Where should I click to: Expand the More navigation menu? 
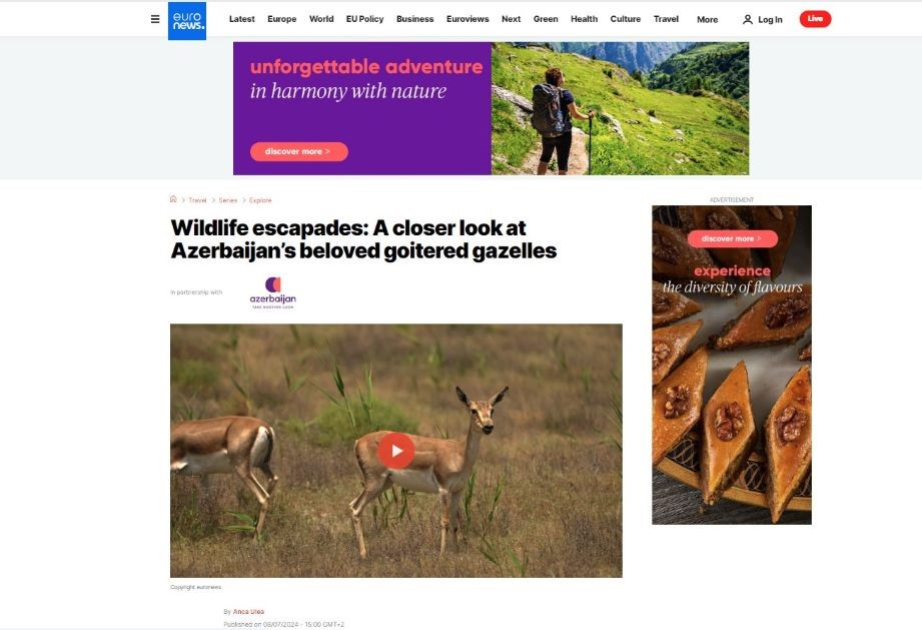(707, 19)
